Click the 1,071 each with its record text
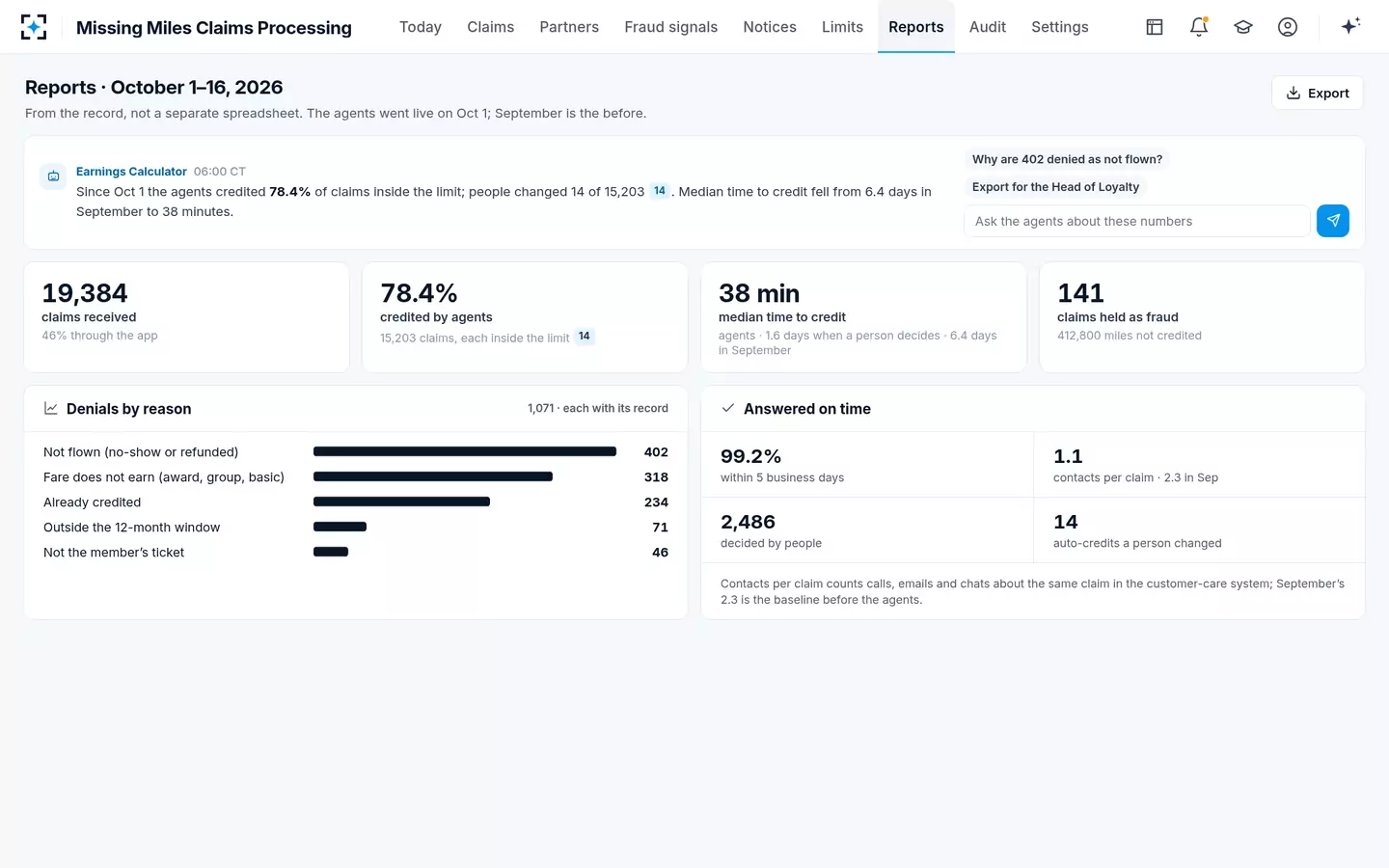 click(598, 409)
